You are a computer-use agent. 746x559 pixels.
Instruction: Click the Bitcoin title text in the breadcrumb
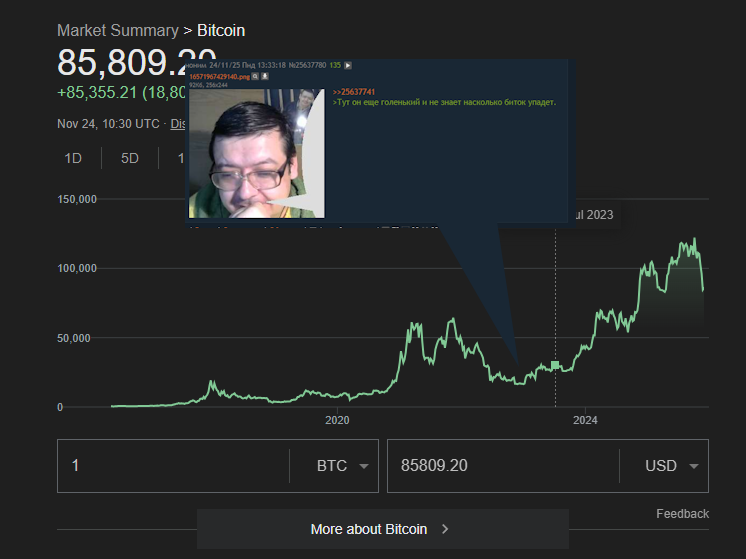[x=221, y=30]
